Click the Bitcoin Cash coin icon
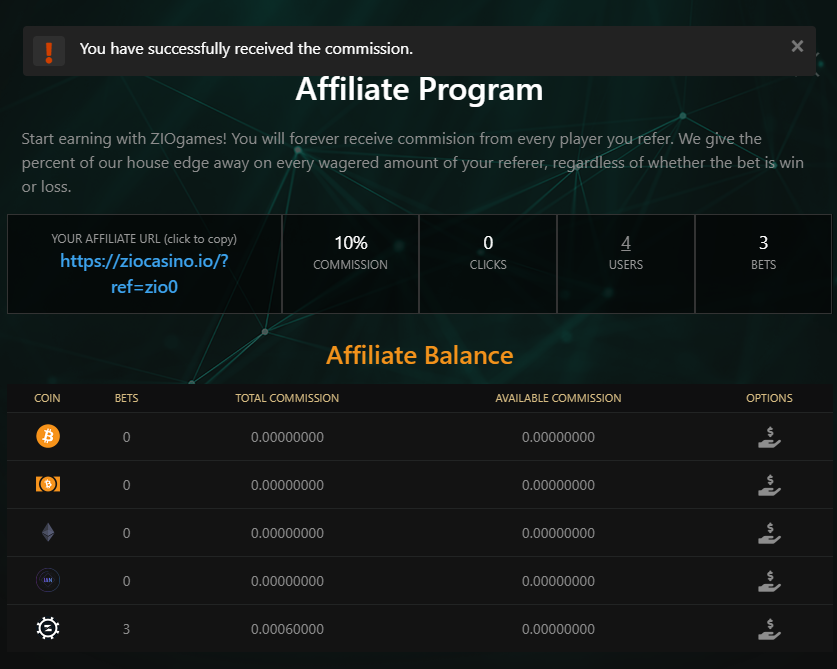The image size is (837, 669). [48, 485]
